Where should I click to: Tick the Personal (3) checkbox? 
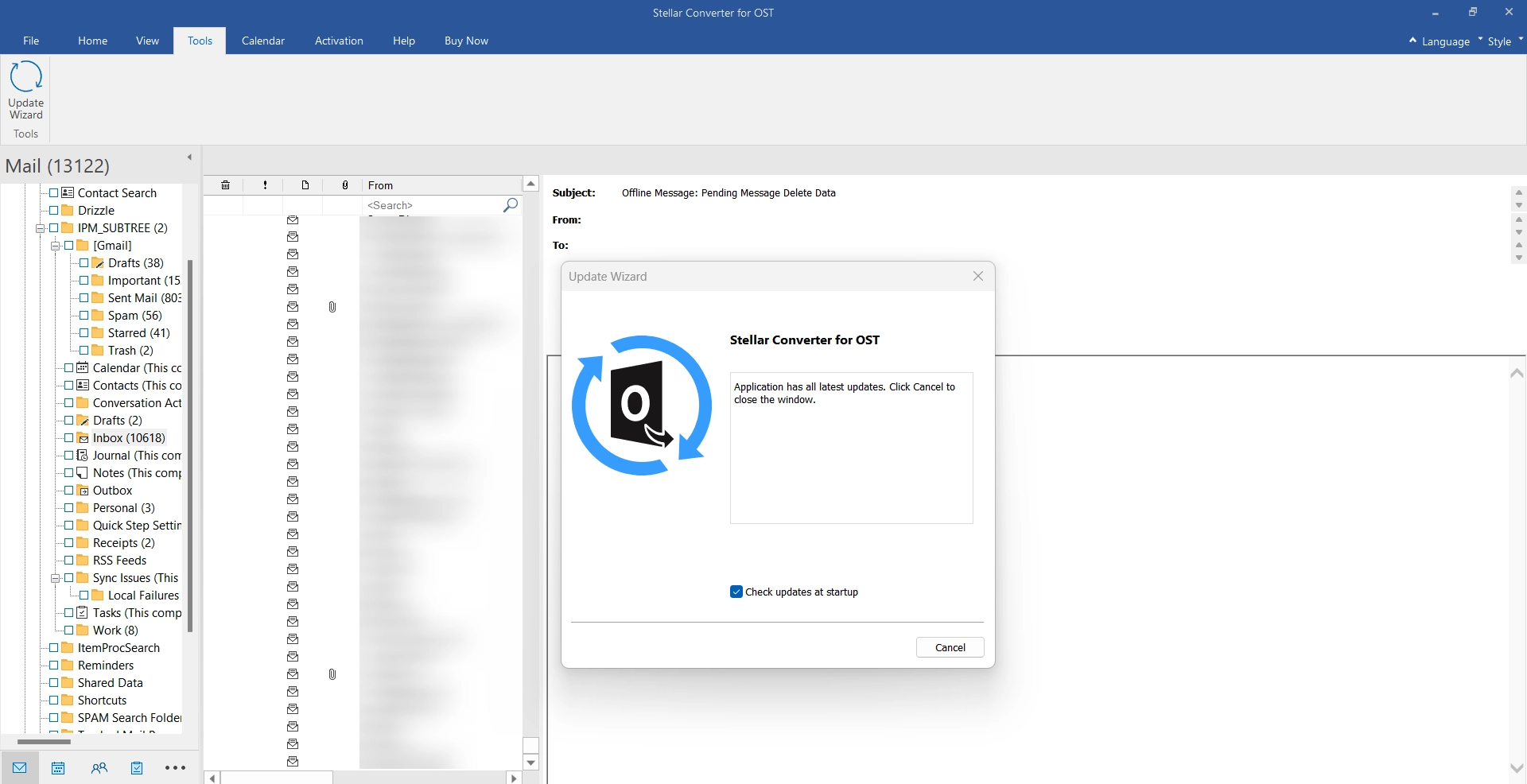pyautogui.click(x=69, y=508)
